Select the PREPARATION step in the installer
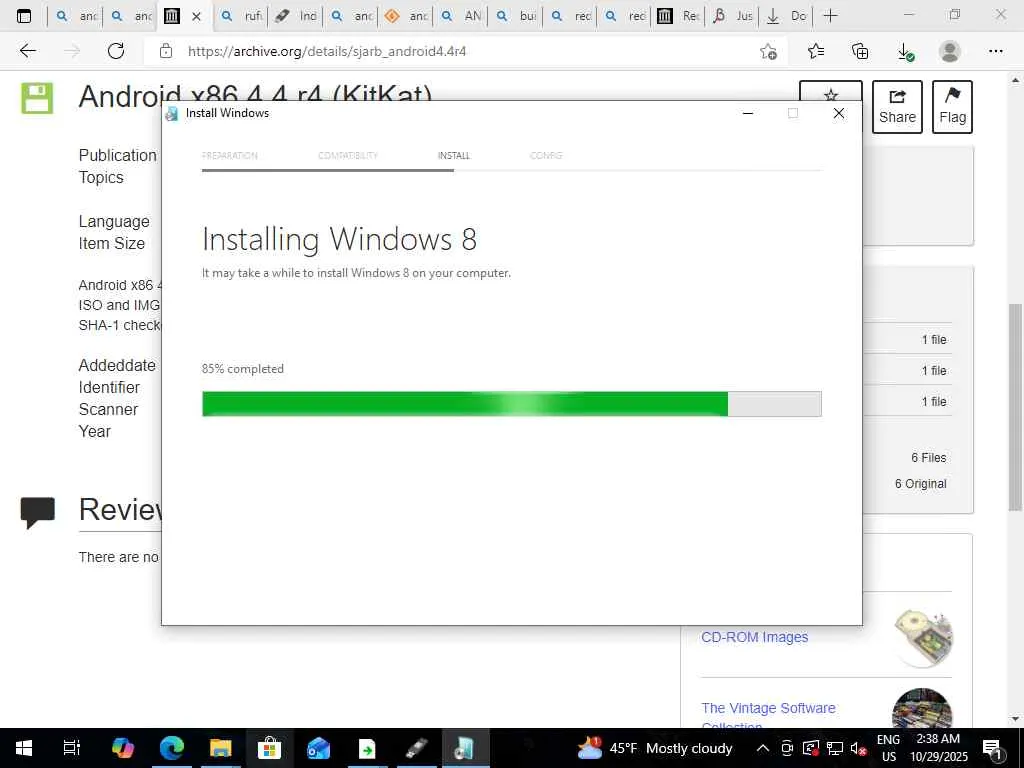Viewport: 1024px width, 768px height. [x=230, y=155]
